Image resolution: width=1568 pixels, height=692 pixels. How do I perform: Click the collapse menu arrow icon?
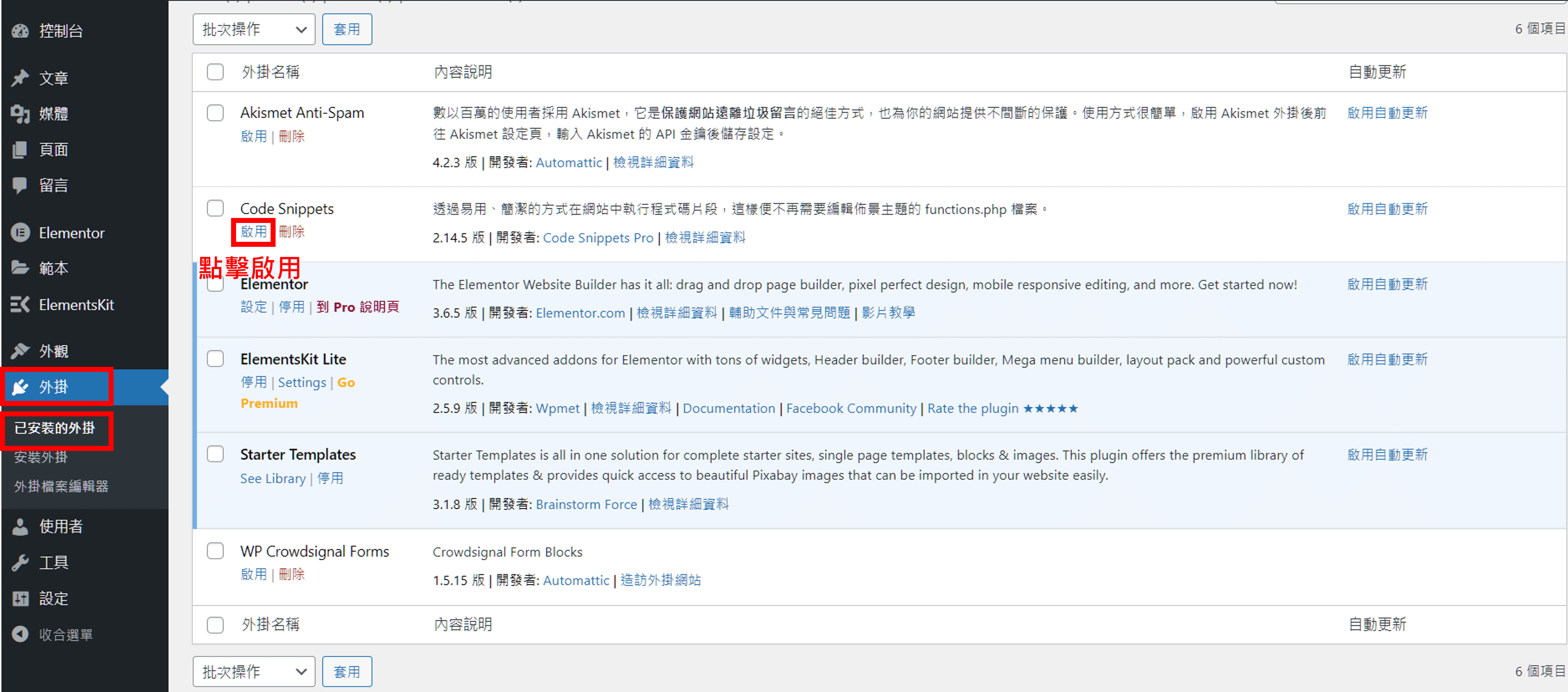click(20, 634)
